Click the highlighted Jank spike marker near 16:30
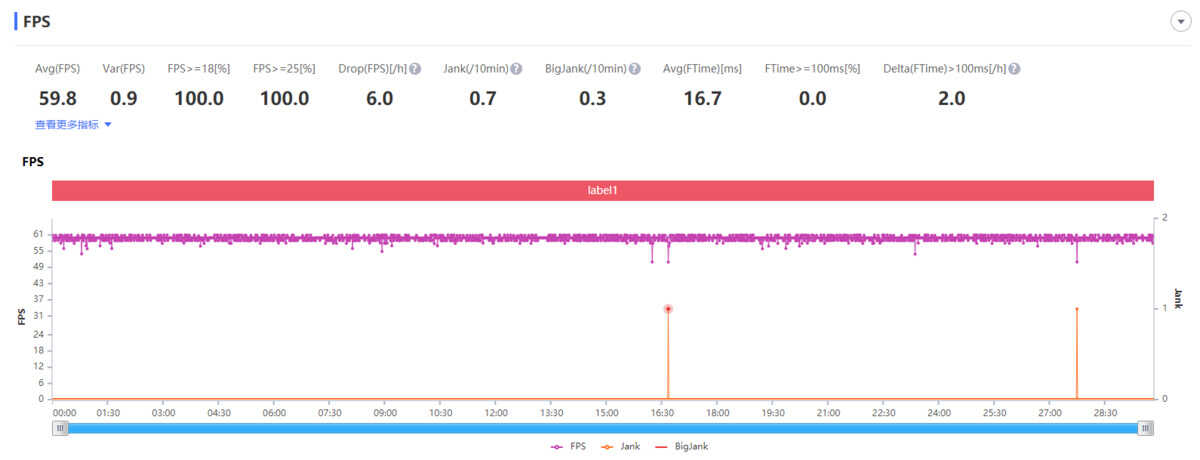This screenshot has height=460, width=1200. tap(668, 309)
